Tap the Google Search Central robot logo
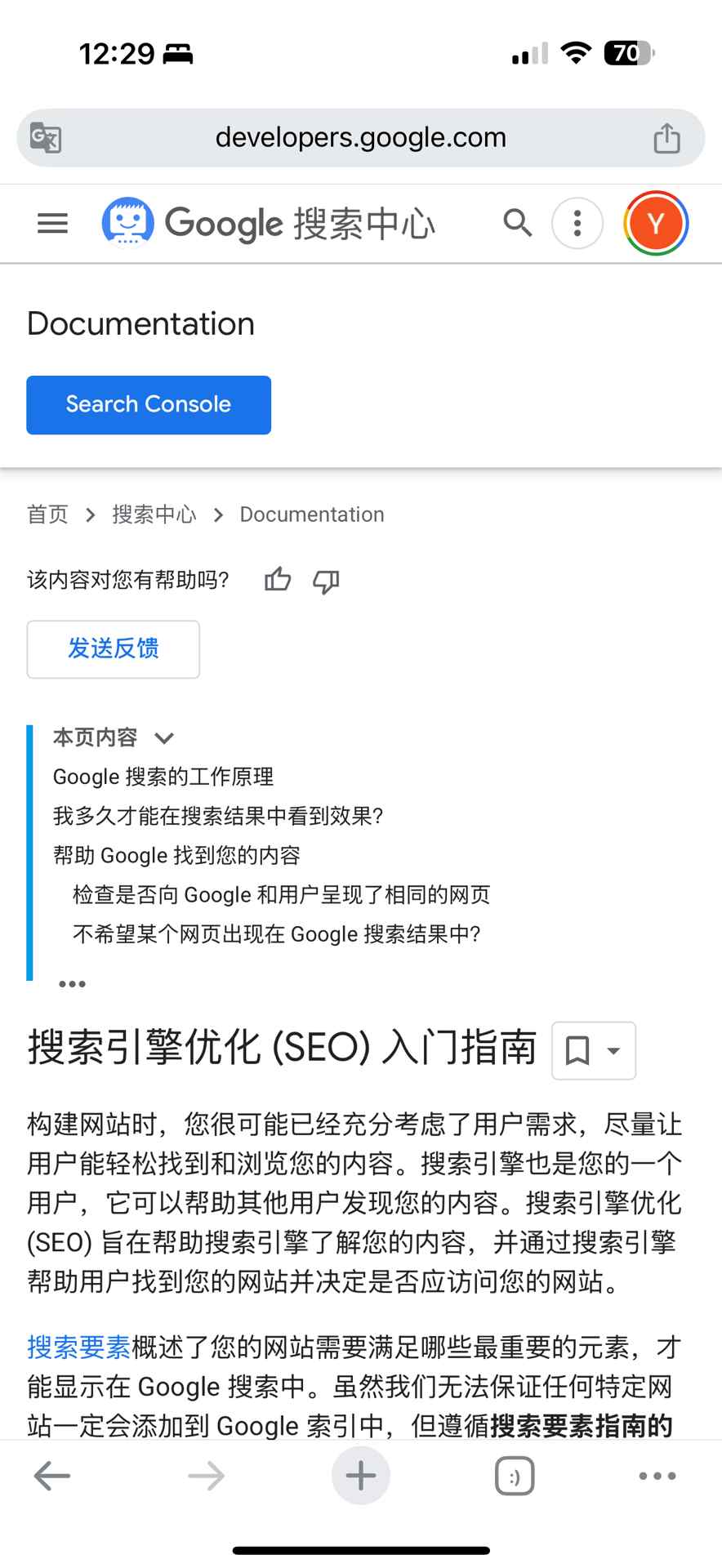The image size is (722, 1568). click(127, 222)
